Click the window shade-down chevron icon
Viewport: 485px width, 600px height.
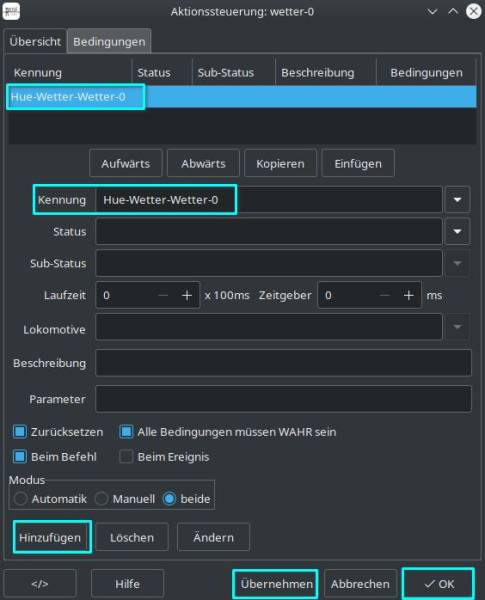432,11
